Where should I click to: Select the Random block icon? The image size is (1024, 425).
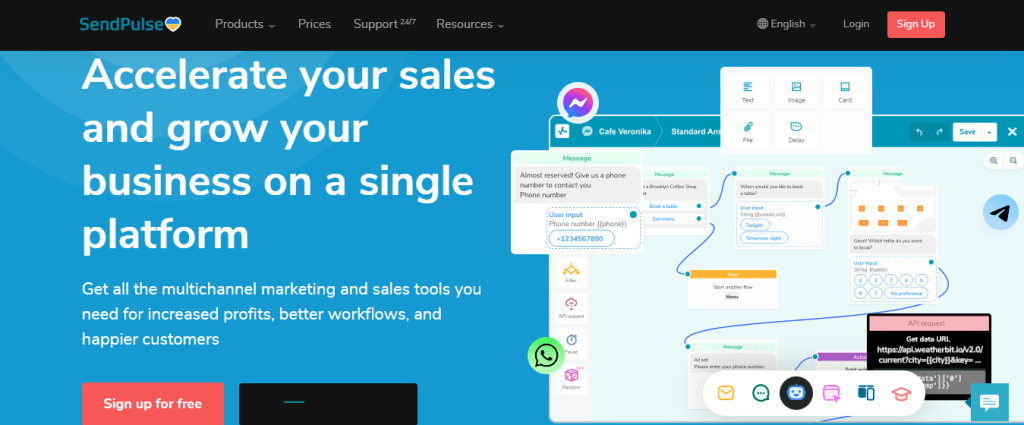tap(571, 379)
